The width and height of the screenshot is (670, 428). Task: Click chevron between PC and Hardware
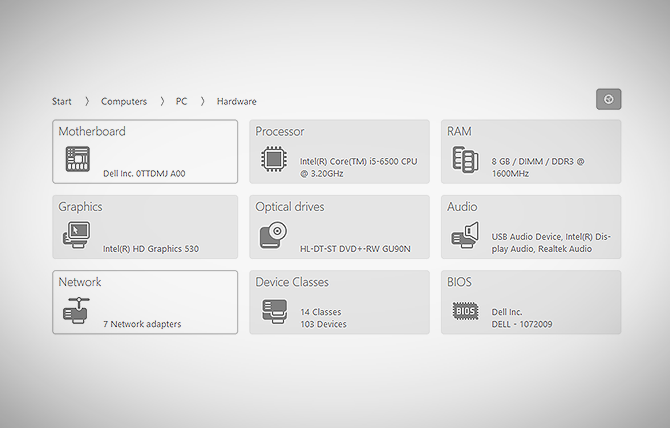203,101
